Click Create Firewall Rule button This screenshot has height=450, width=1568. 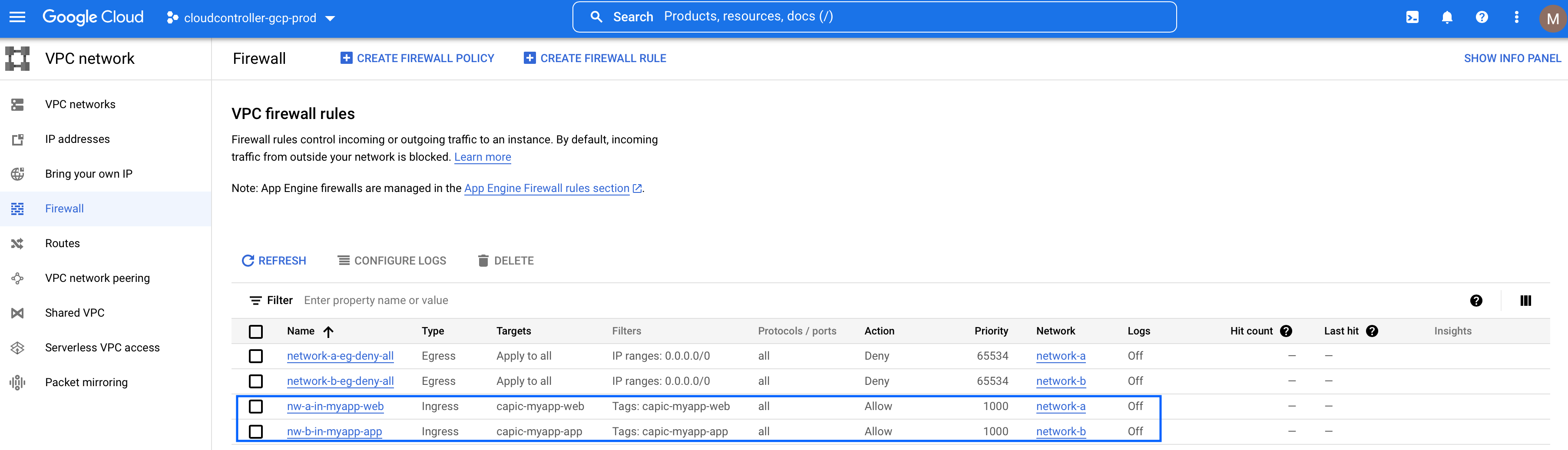(595, 59)
